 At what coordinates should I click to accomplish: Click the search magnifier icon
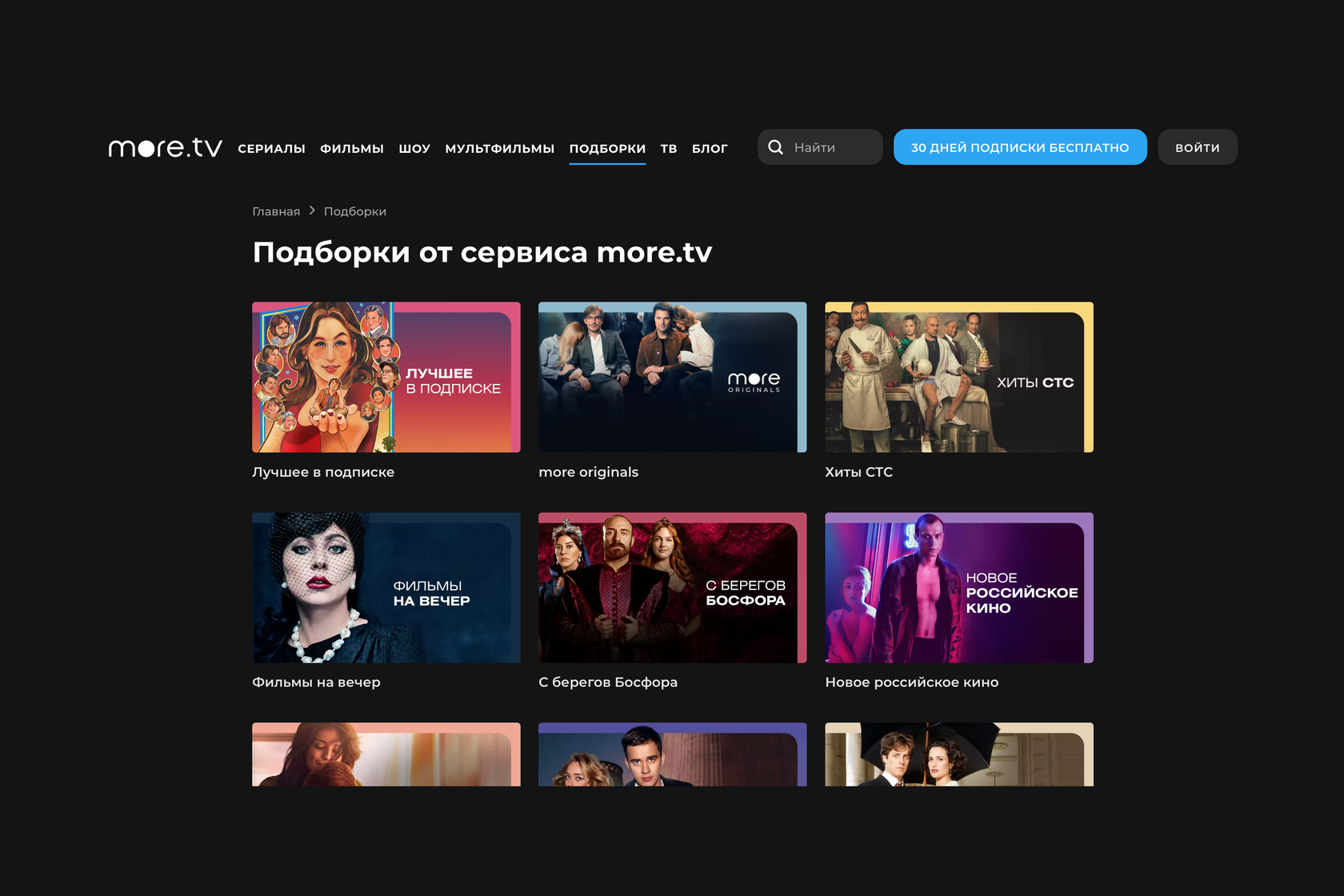click(775, 147)
